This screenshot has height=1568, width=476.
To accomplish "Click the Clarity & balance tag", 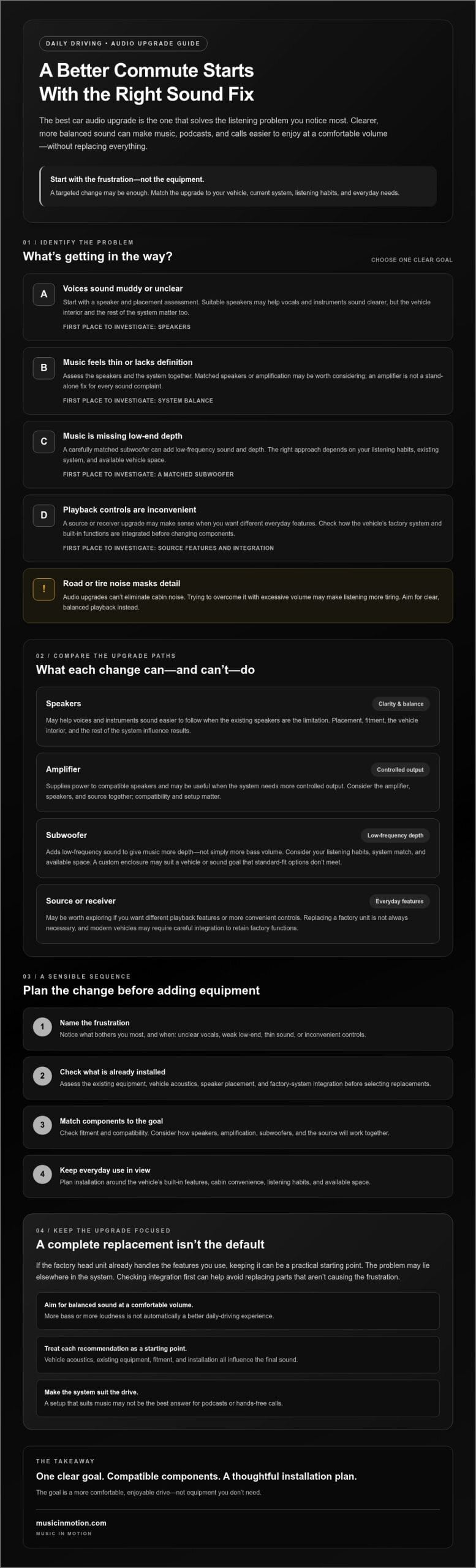I will point(401,704).
